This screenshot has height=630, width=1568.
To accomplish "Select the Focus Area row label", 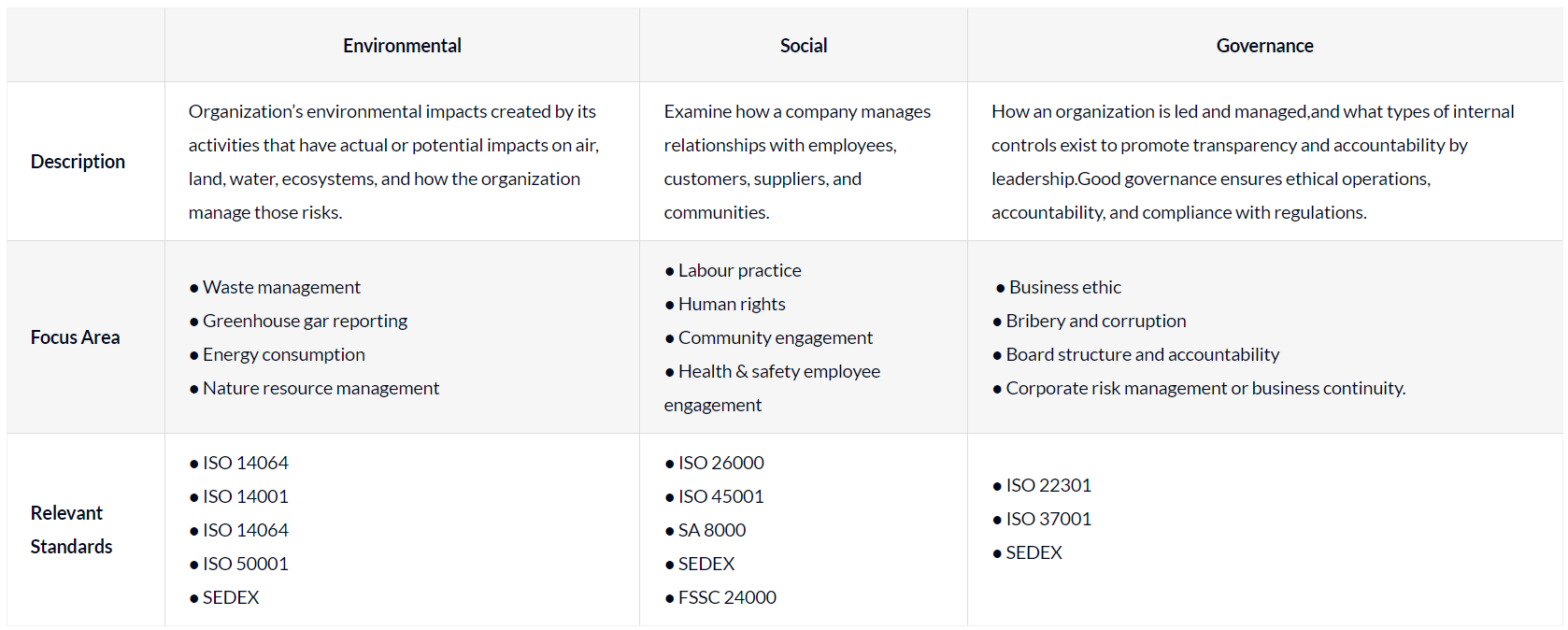I will (x=75, y=337).
